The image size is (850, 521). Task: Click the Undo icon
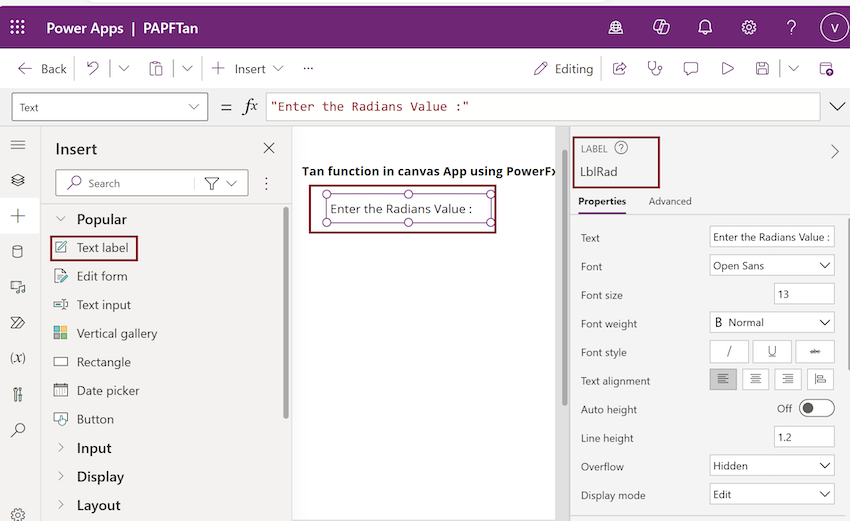[x=93, y=68]
